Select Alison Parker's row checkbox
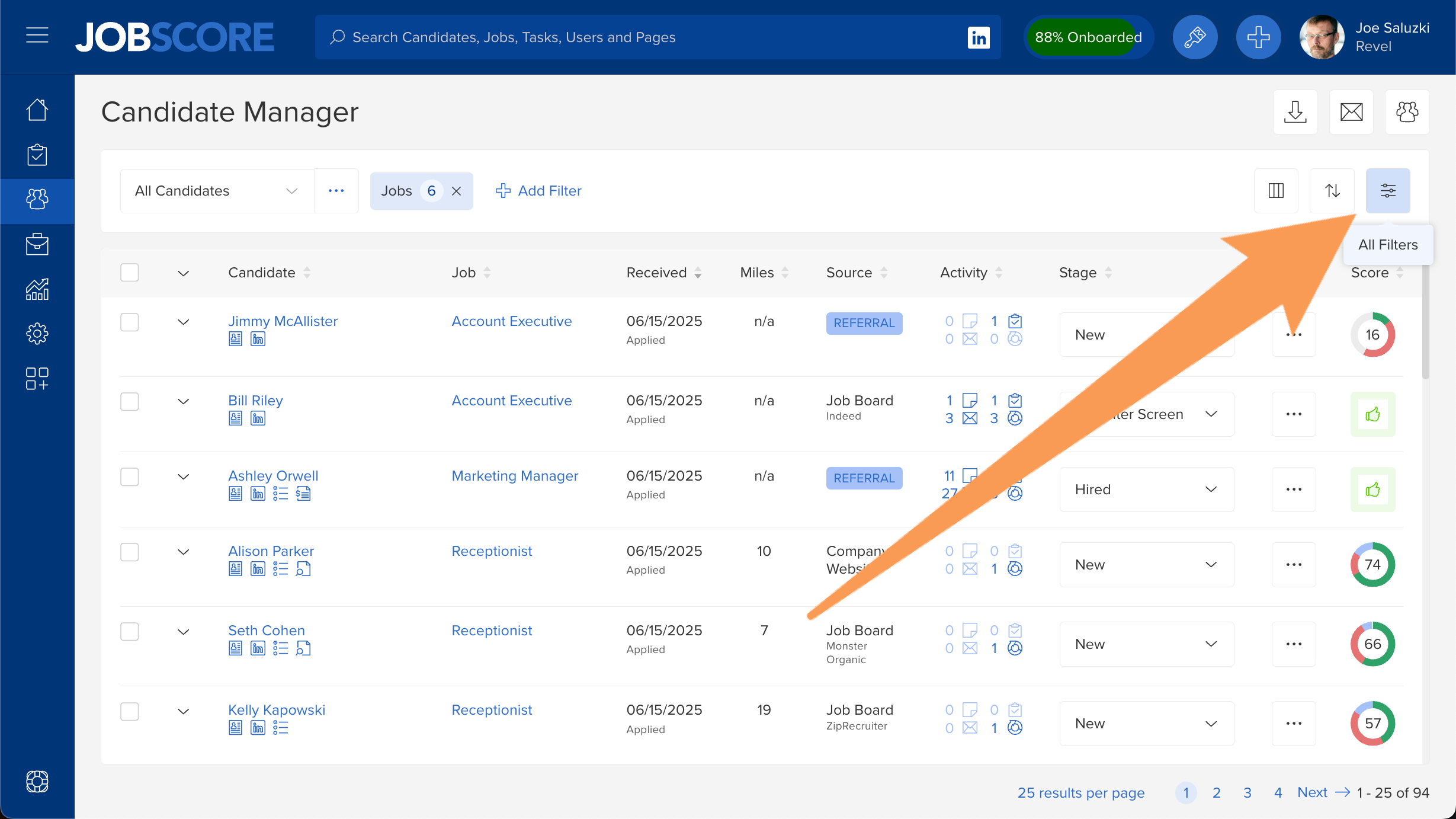Image resolution: width=1456 pixels, height=819 pixels. 129,552
